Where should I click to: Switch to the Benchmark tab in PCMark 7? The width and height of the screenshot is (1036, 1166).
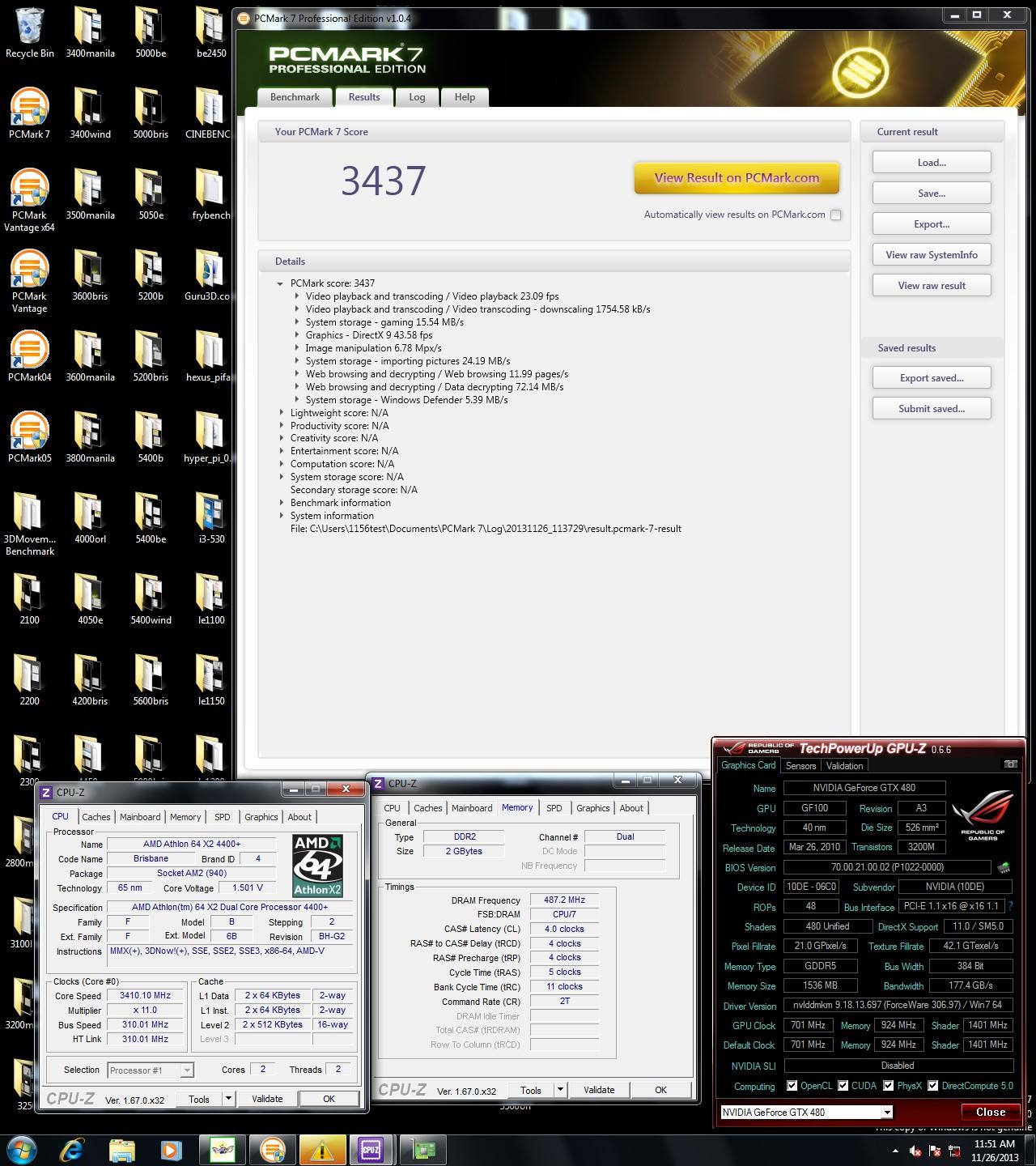click(x=295, y=97)
